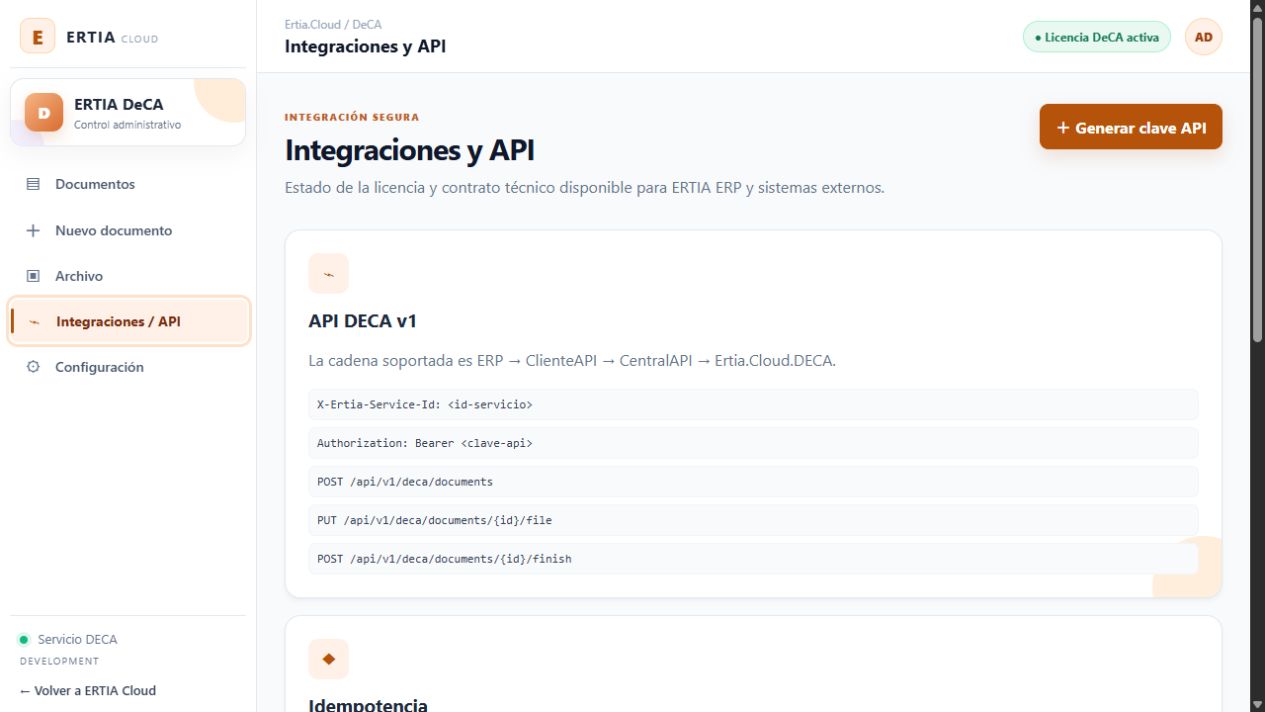Click the Authorization: Bearer code line
Viewport: 1265px width, 712px height.
(x=753, y=443)
